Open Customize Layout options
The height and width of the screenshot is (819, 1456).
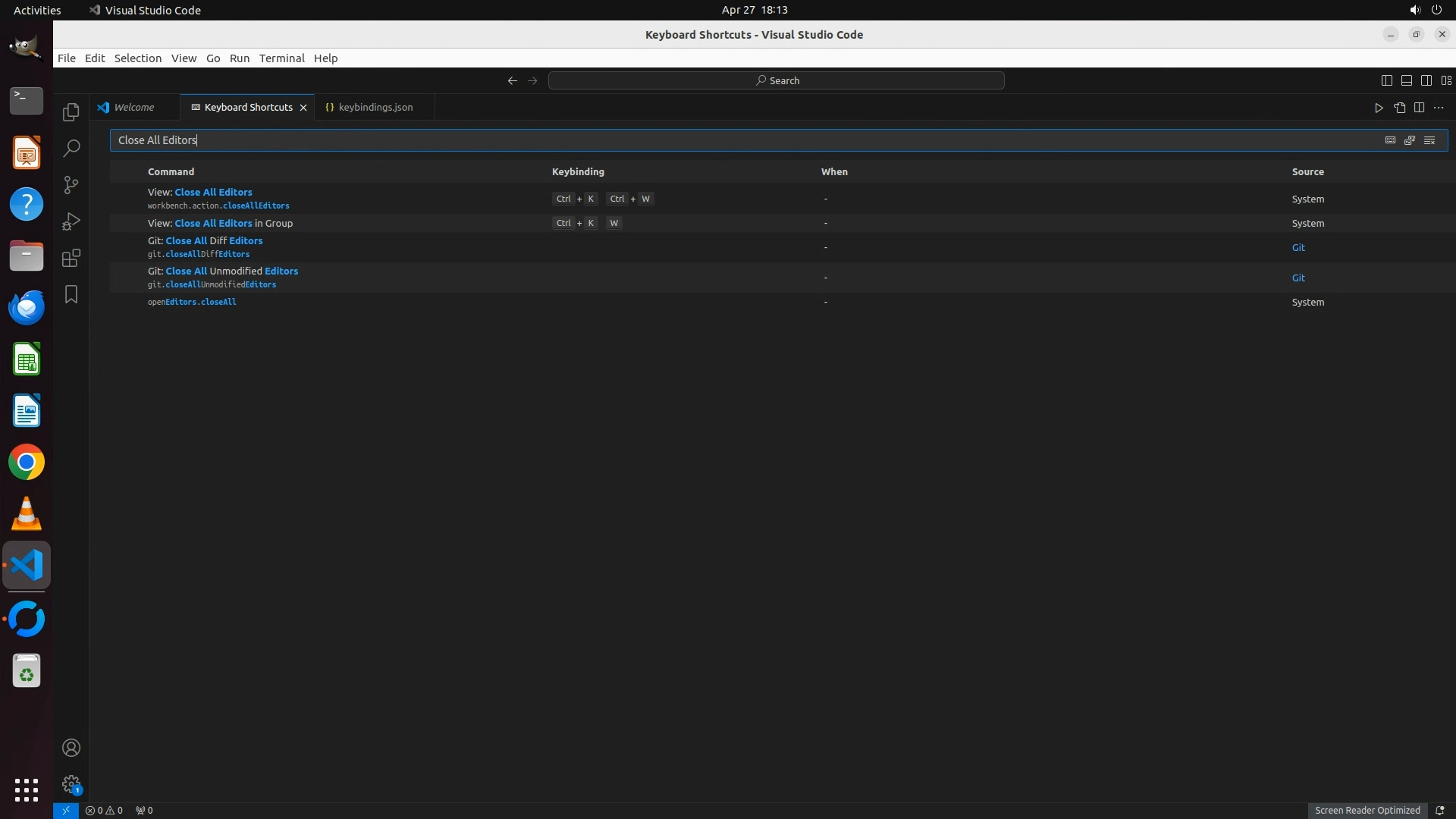tap(1446, 80)
